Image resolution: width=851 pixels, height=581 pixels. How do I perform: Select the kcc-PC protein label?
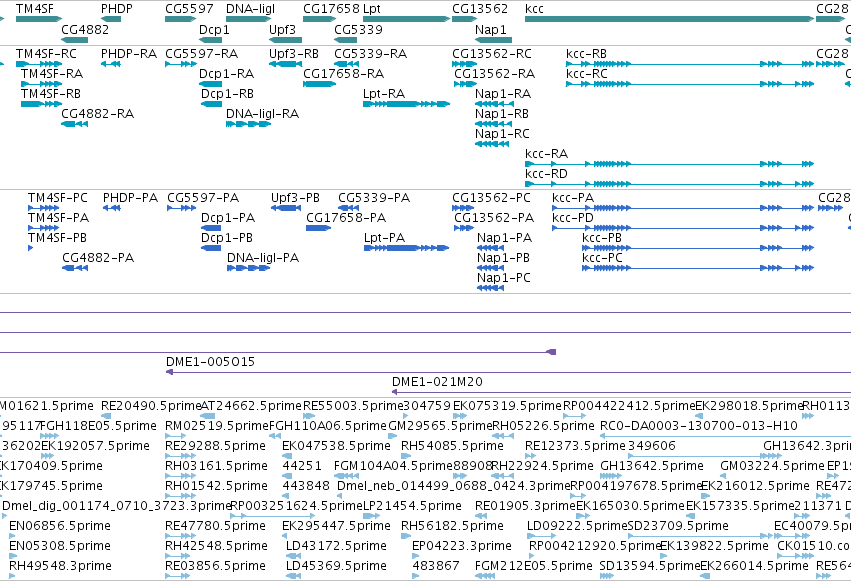(x=602, y=258)
